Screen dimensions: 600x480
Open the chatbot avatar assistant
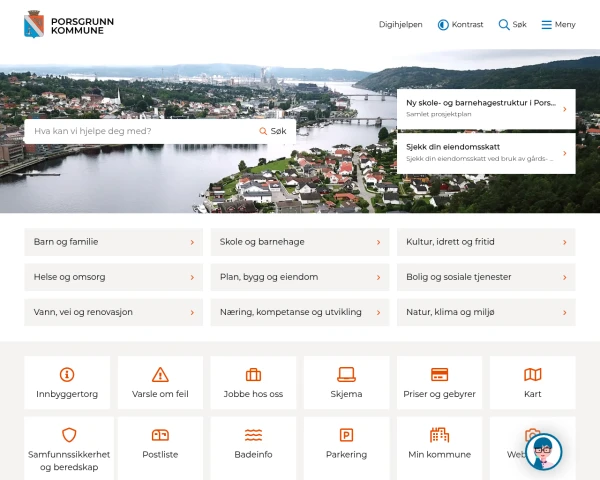[x=543, y=452]
